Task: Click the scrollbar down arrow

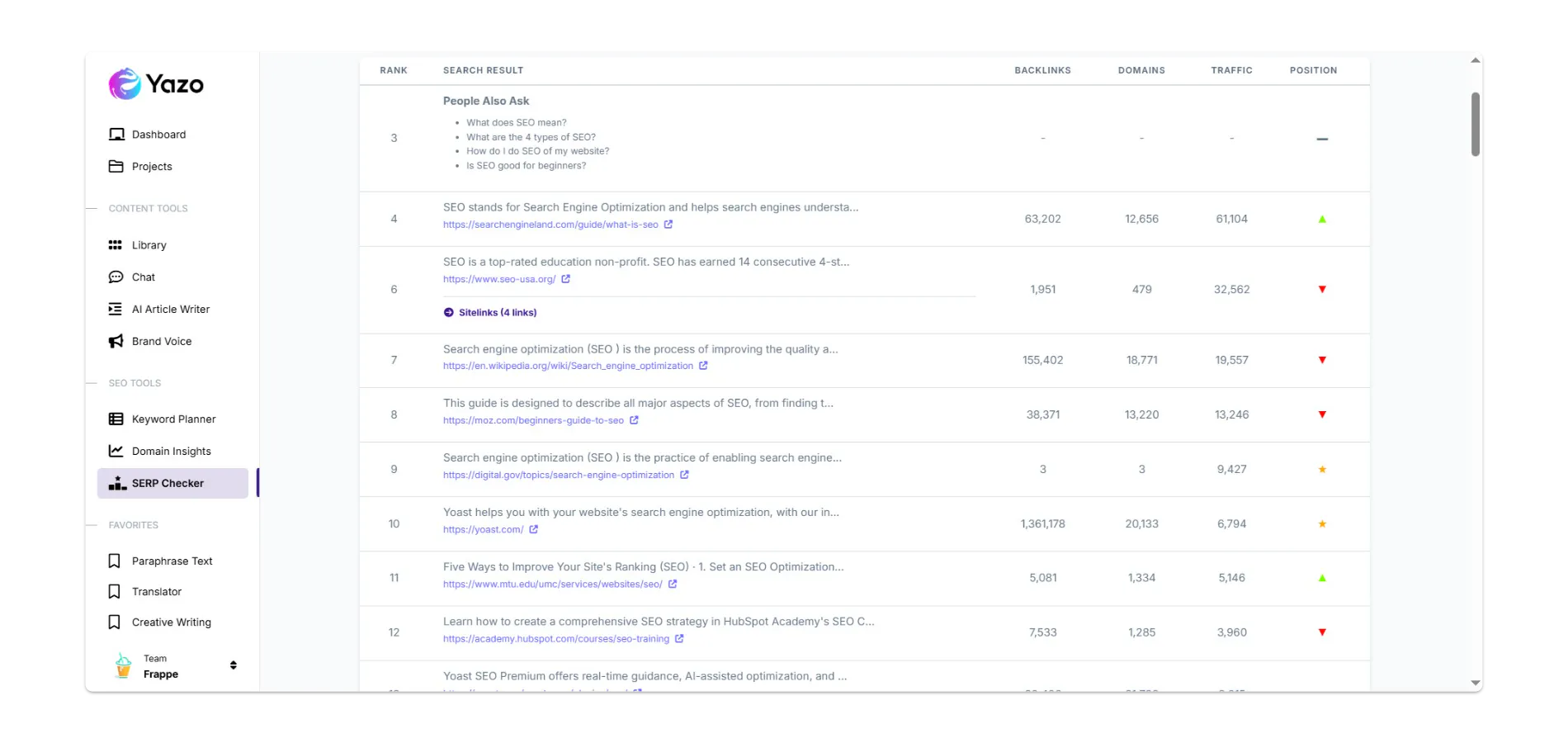Action: click(x=1476, y=683)
